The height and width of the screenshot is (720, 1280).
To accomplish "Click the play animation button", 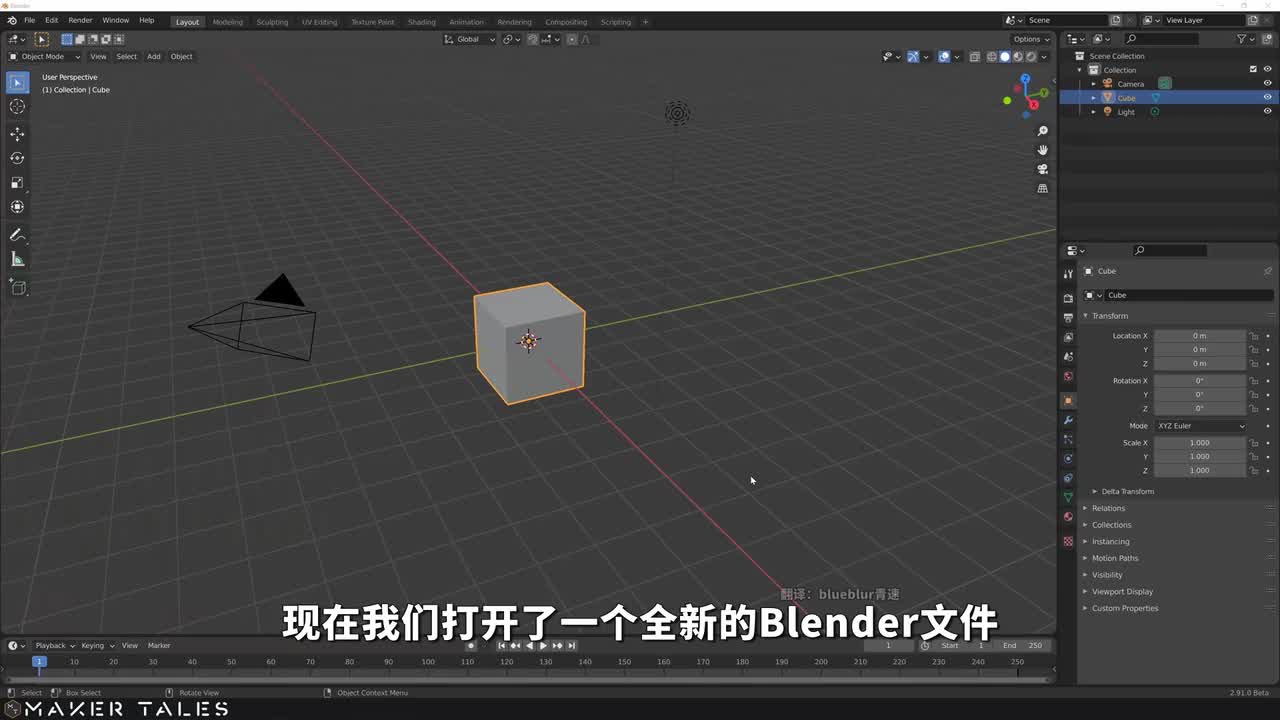I will (543, 646).
